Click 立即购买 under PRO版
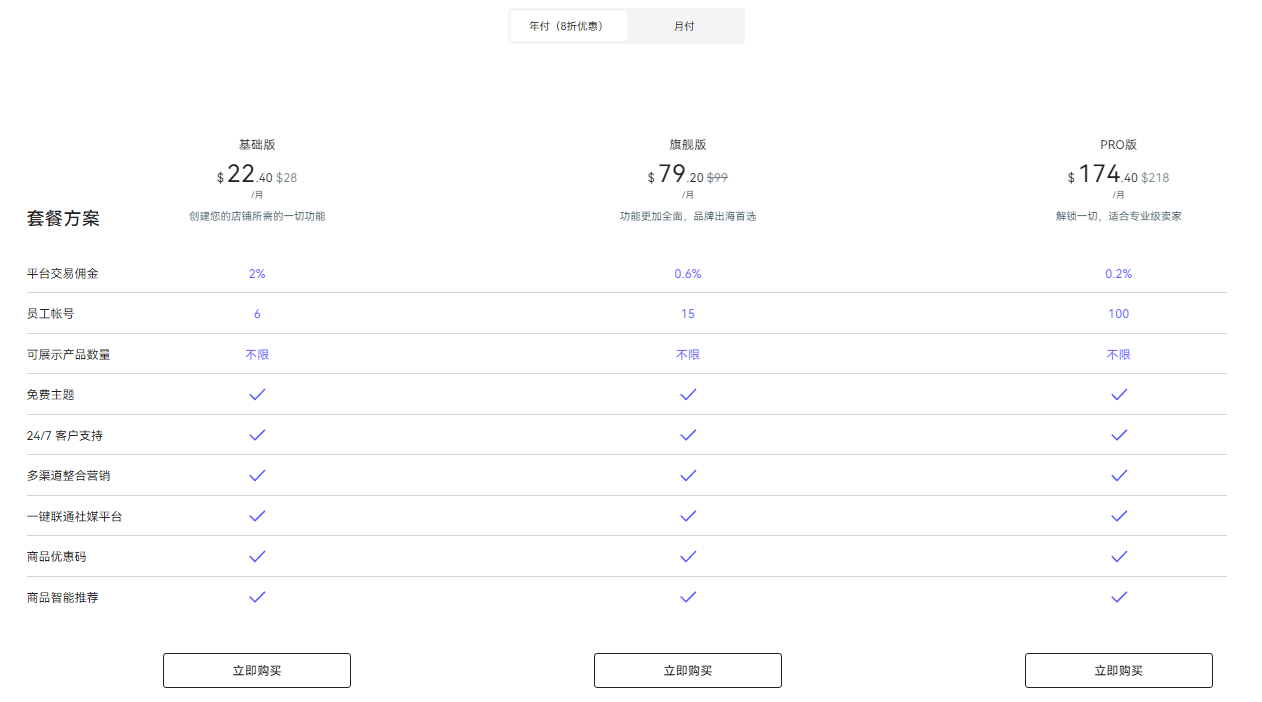 click(x=1118, y=670)
